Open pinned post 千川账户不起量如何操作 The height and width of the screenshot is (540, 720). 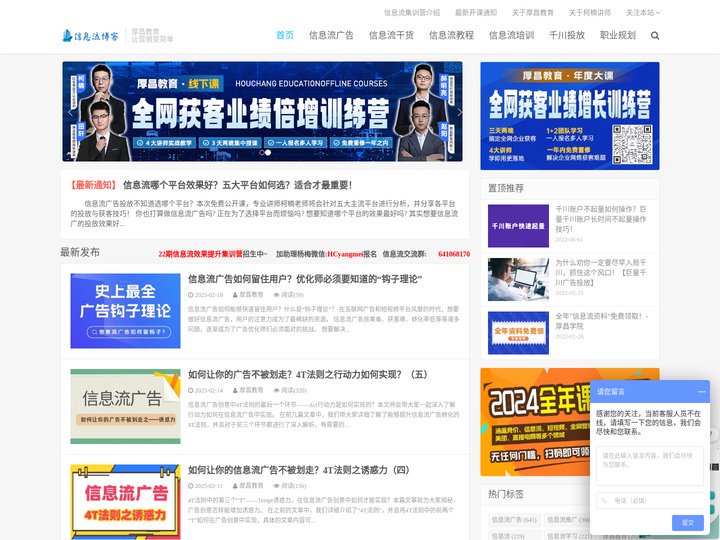(601, 219)
